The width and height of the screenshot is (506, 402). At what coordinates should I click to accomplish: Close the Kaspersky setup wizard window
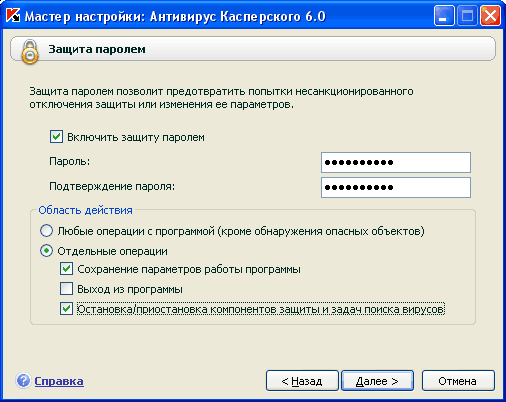(490, 16)
